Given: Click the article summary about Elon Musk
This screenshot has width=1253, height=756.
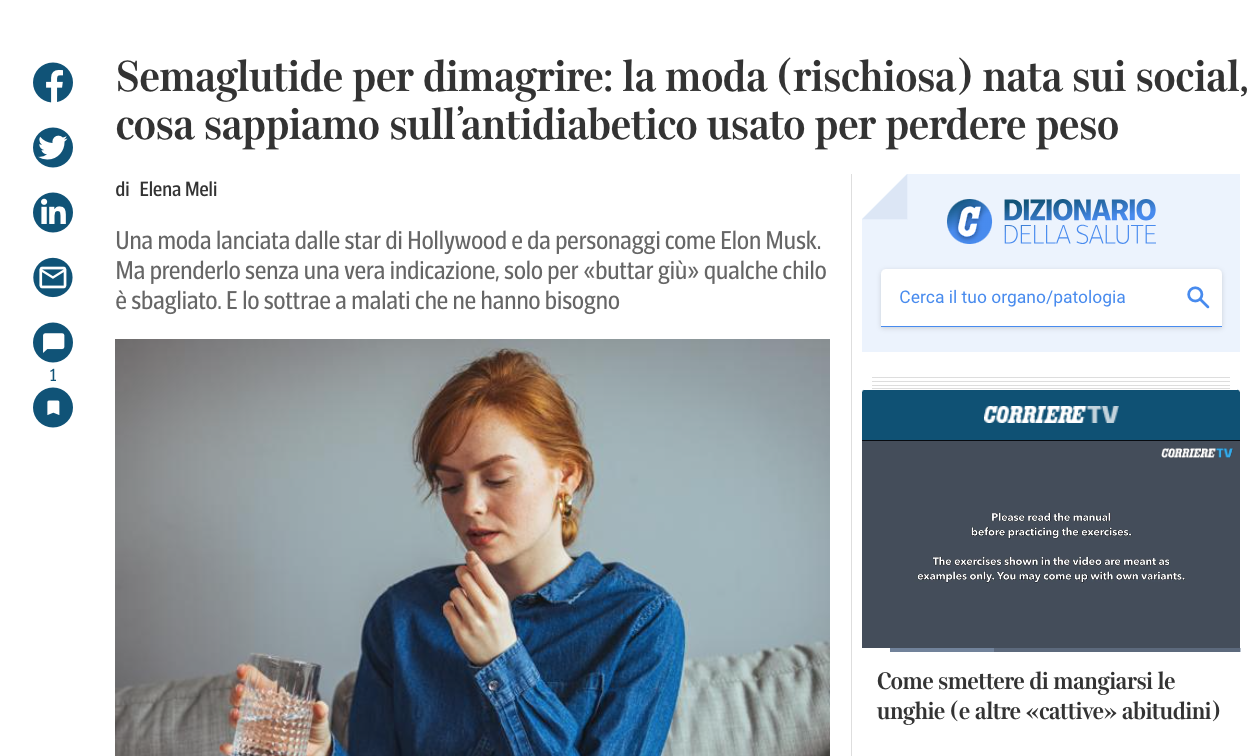Looking at the screenshot, I should pyautogui.click(x=471, y=270).
